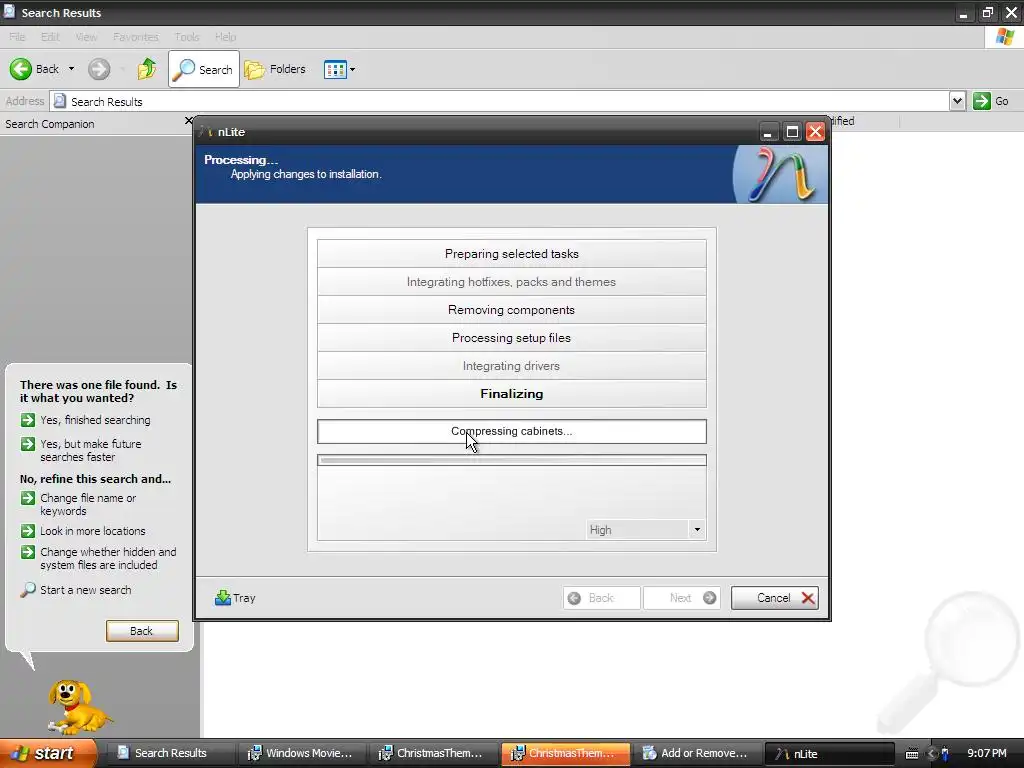
Task: Open the View menu in Explorer
Action: point(86,37)
